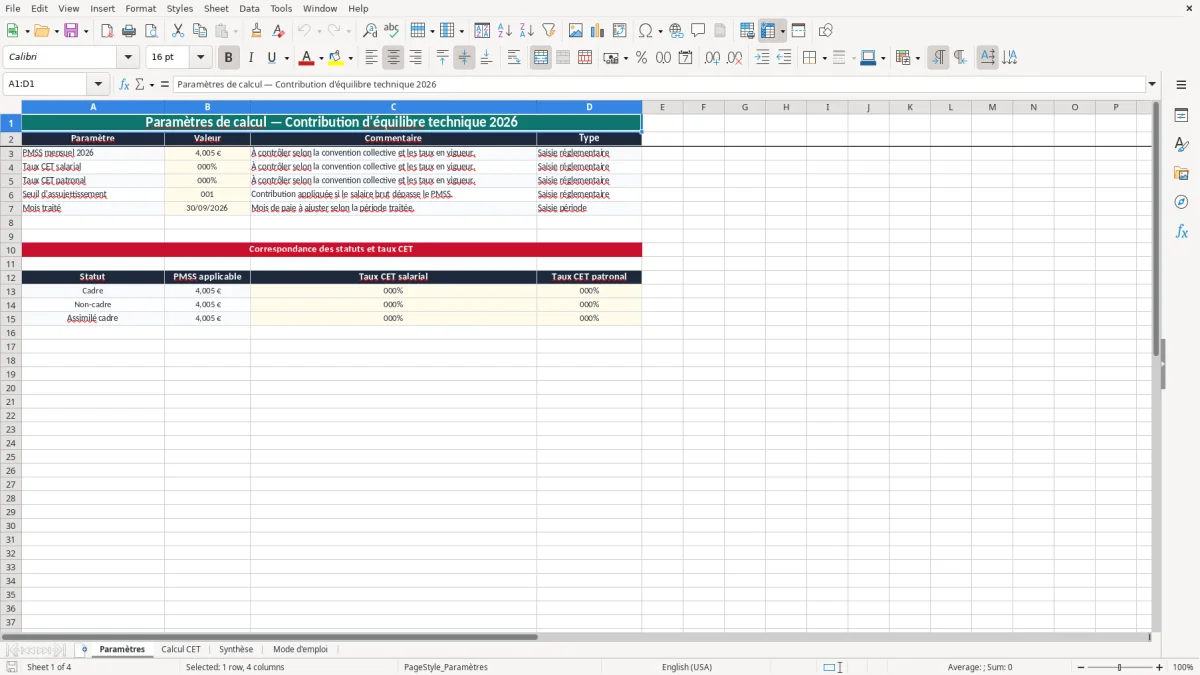Apply the yellow highlighting color

[x=335, y=58]
